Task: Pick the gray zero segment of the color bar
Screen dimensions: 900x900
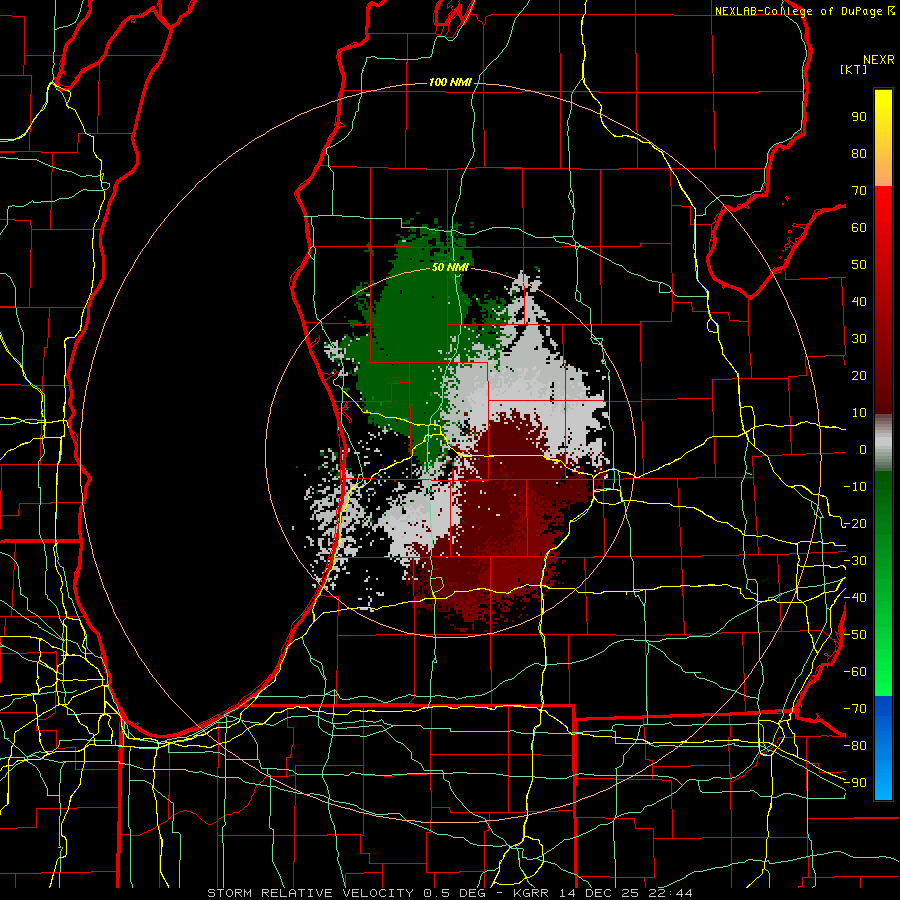Action: (883, 442)
